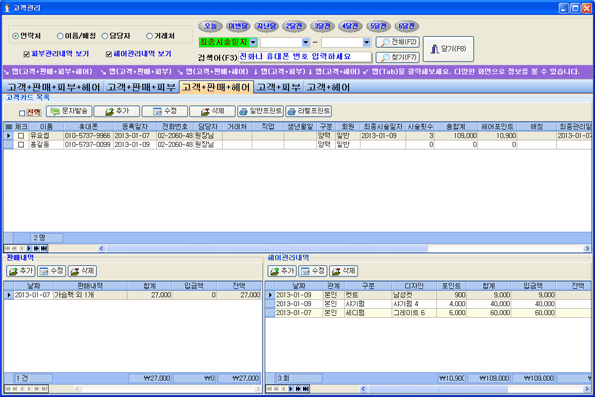Go to last record in customer list navigator

[x=44, y=248]
